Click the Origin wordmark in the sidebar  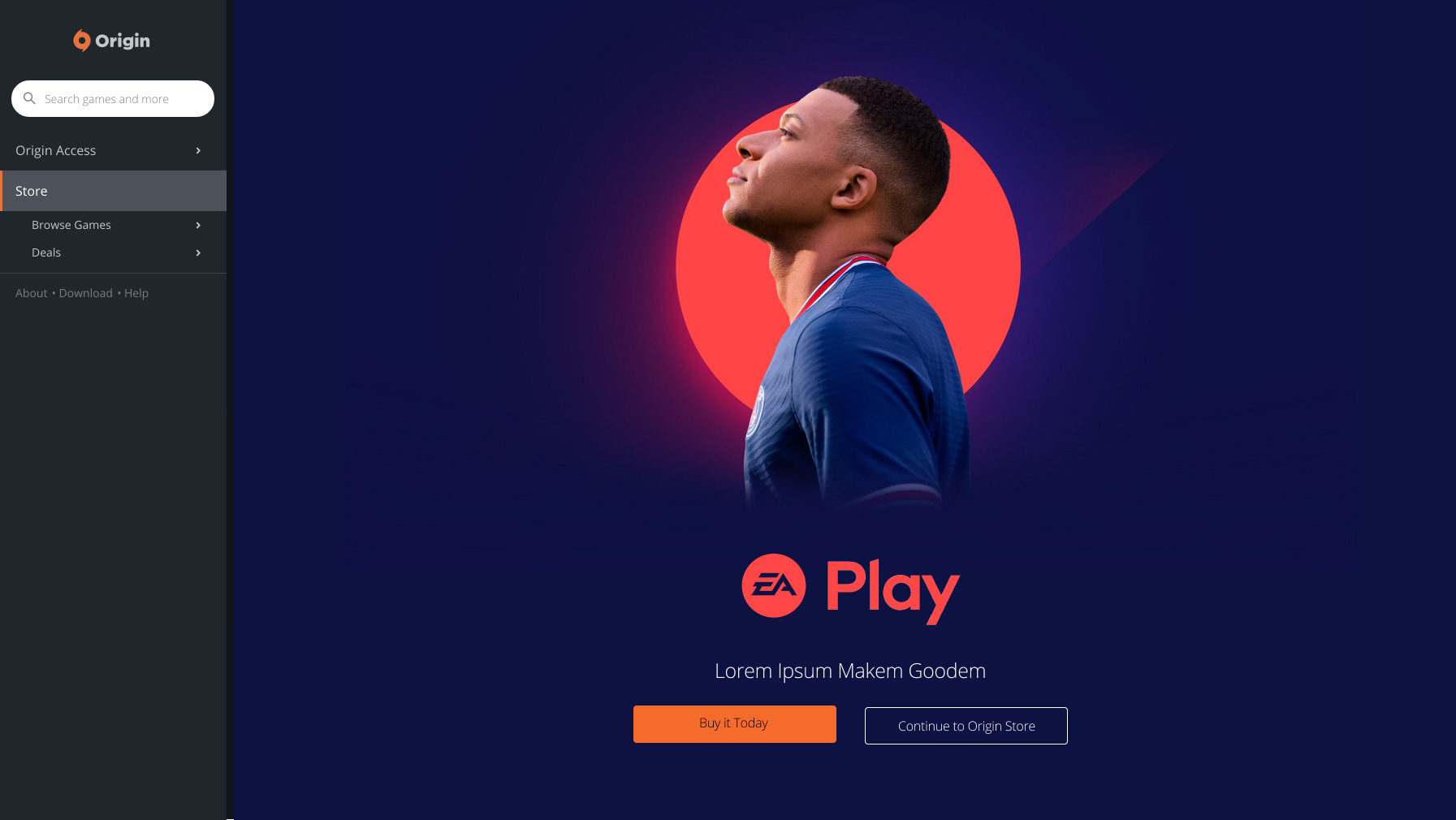click(x=123, y=41)
